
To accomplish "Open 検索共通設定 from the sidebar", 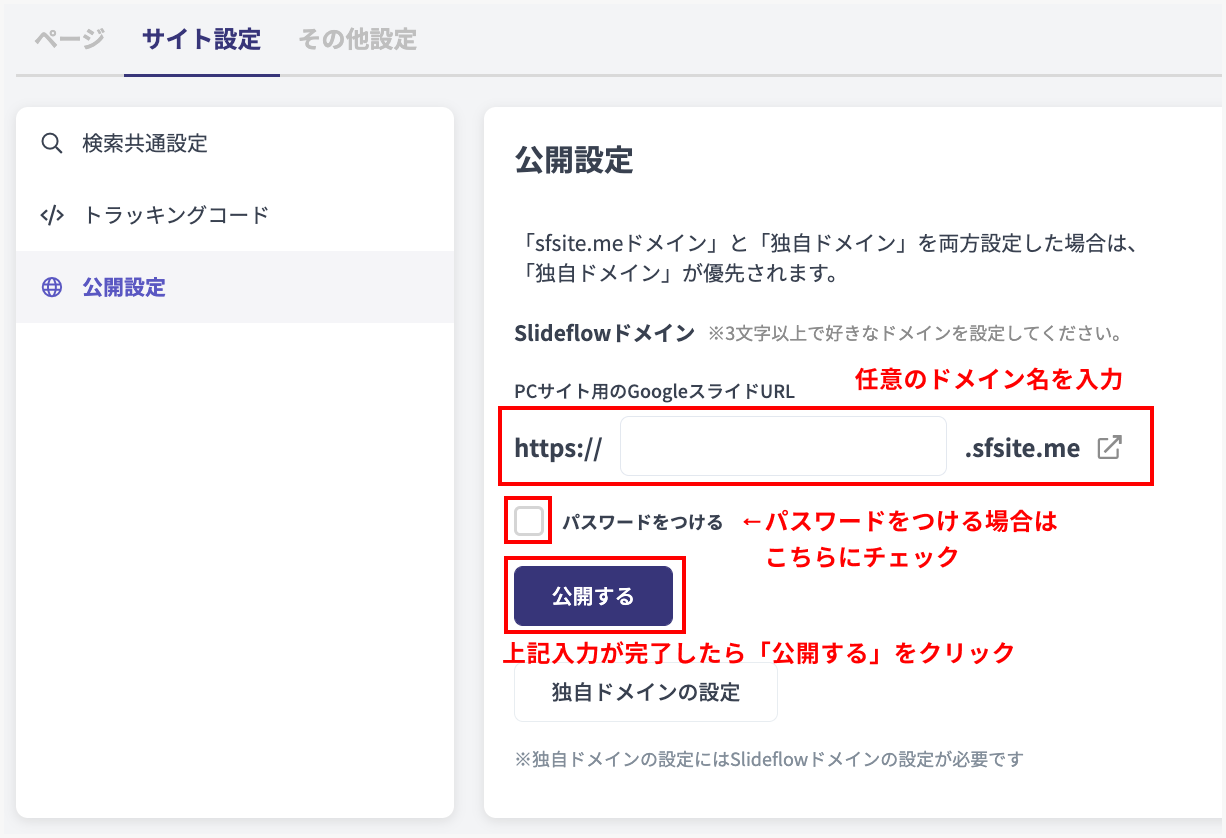I will [145, 143].
